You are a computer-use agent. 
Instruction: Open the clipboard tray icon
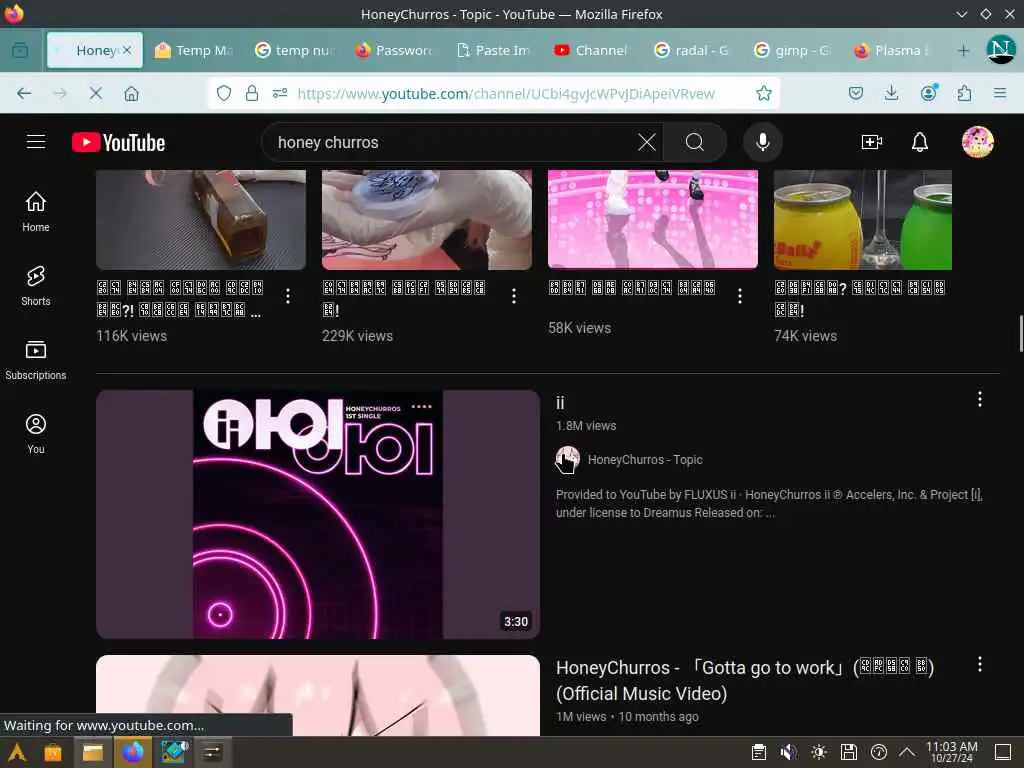pos(759,752)
